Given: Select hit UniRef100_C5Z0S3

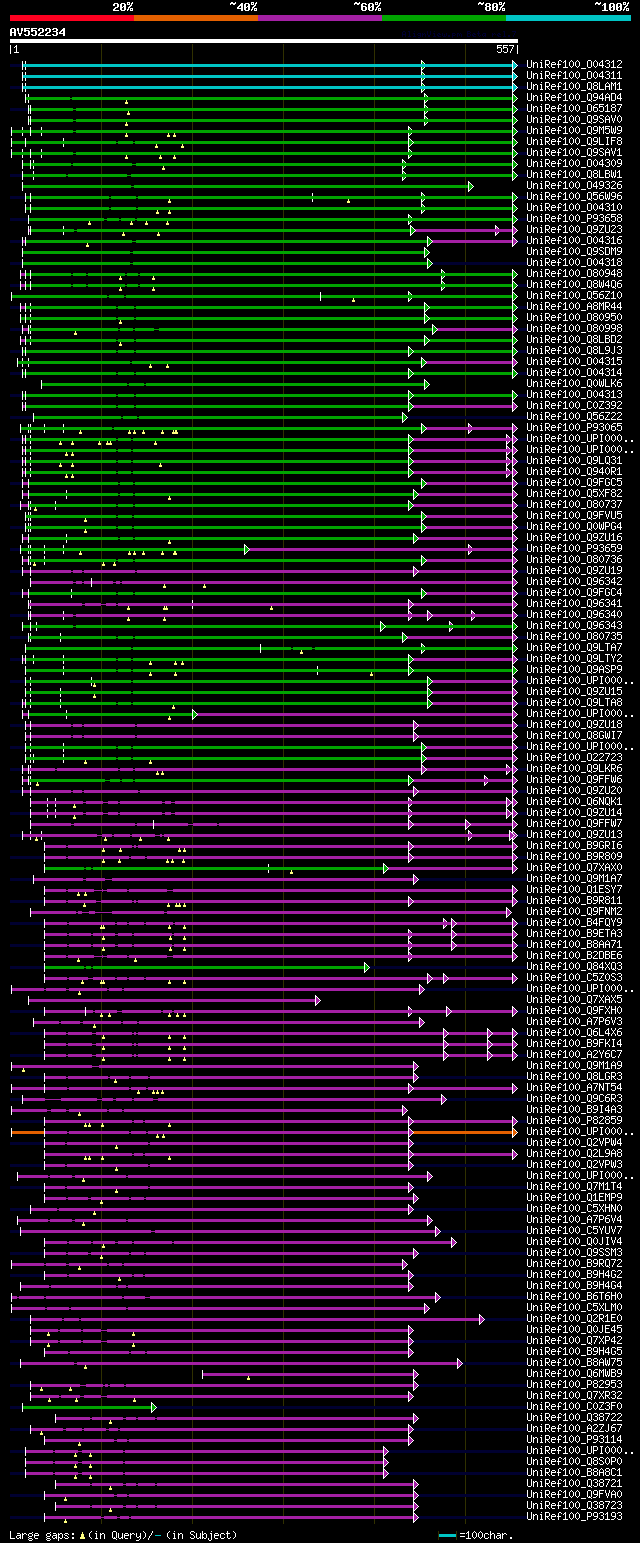Looking at the screenshot, I should 574,978.
